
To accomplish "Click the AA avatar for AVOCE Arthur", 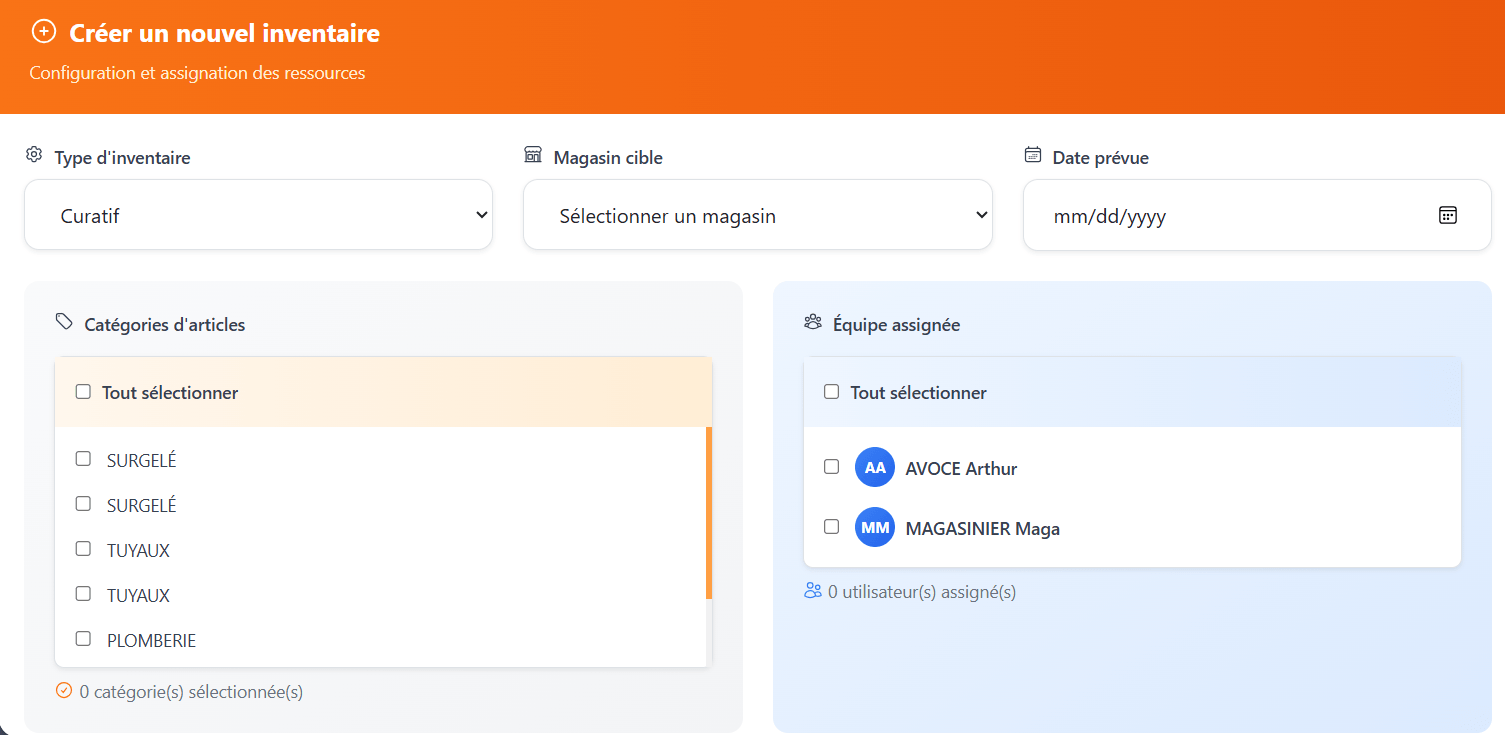I will tap(875, 467).
